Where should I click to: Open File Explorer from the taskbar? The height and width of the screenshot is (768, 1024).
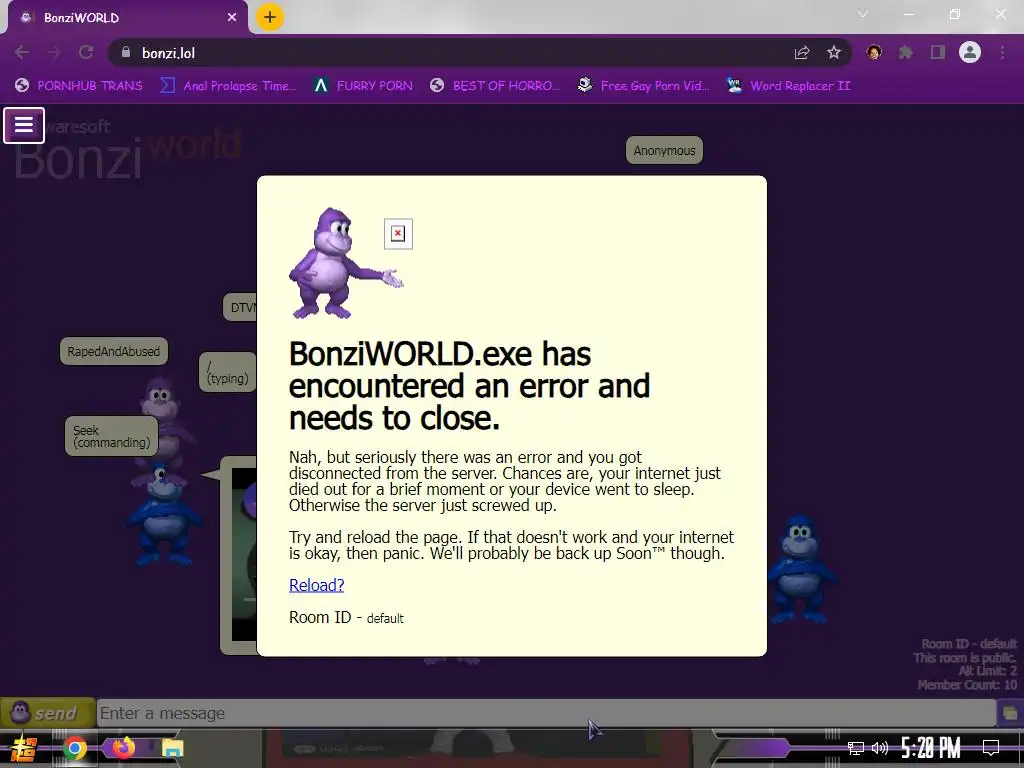click(x=172, y=748)
